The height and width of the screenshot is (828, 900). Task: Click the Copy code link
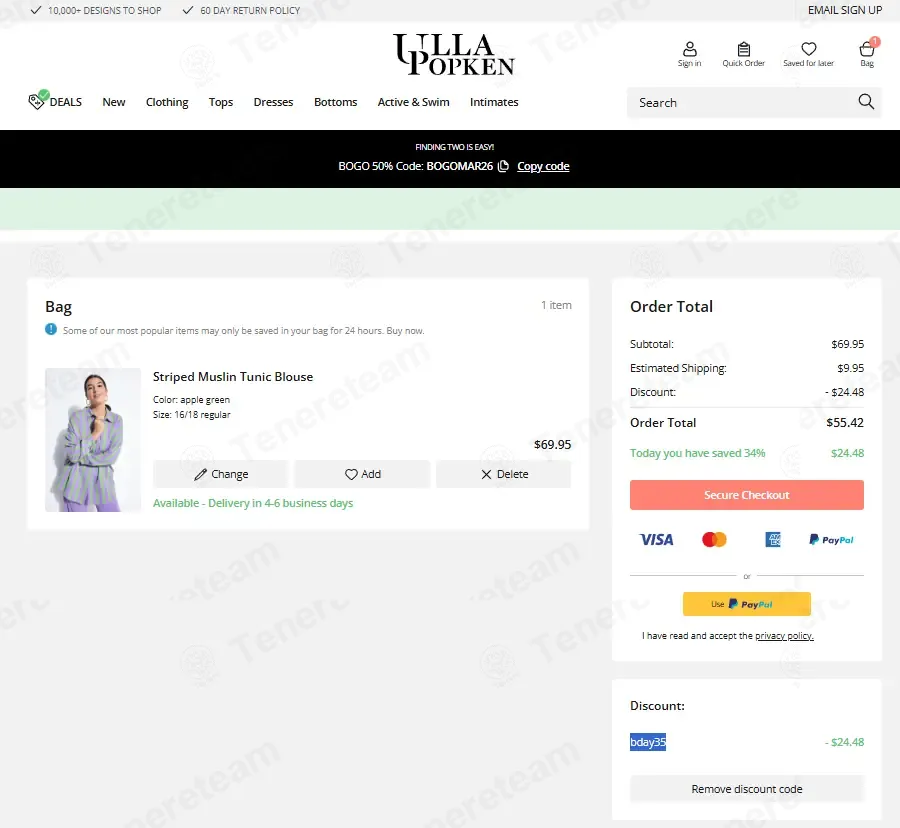click(x=543, y=166)
